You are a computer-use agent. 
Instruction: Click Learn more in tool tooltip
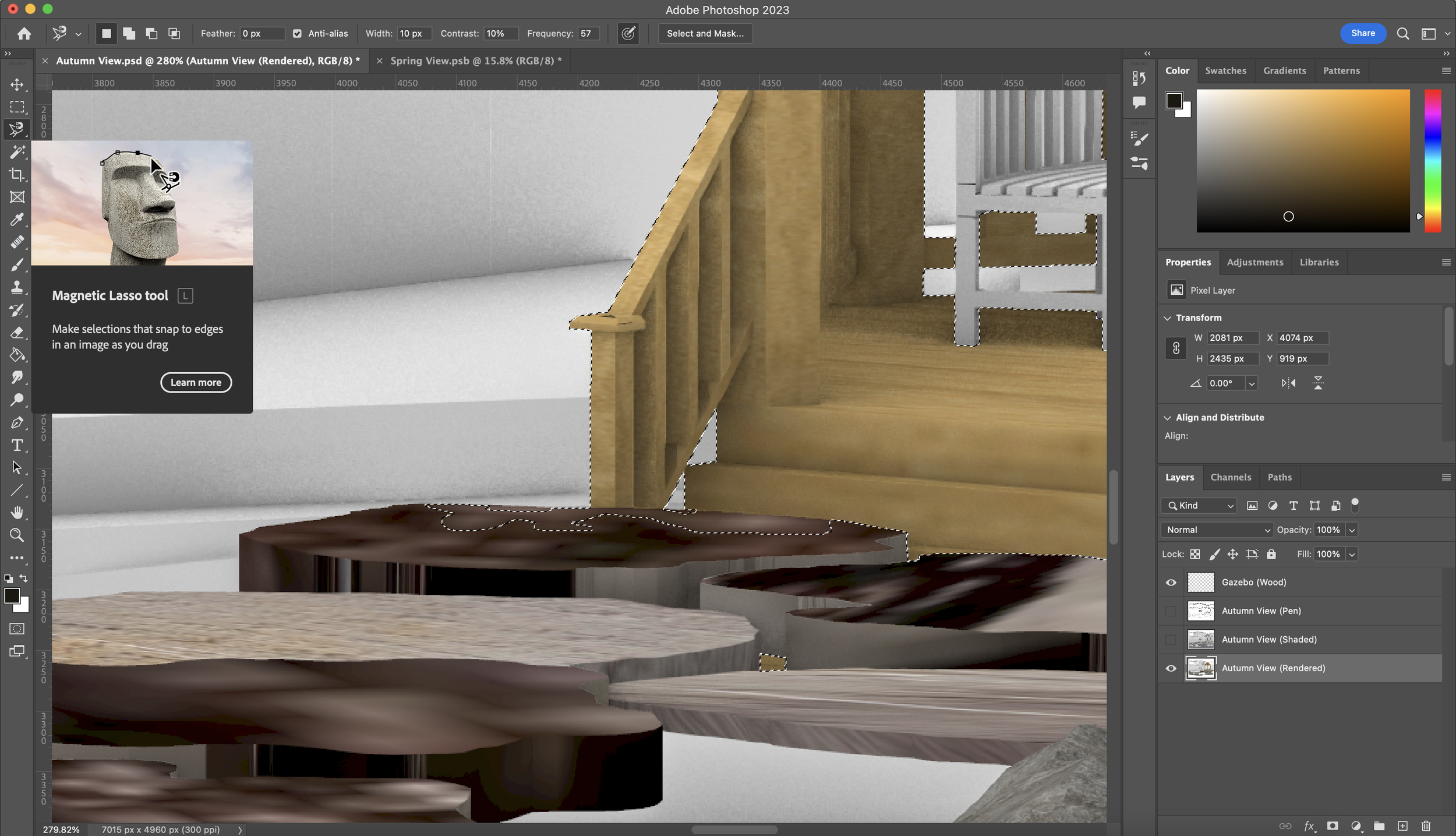196,383
